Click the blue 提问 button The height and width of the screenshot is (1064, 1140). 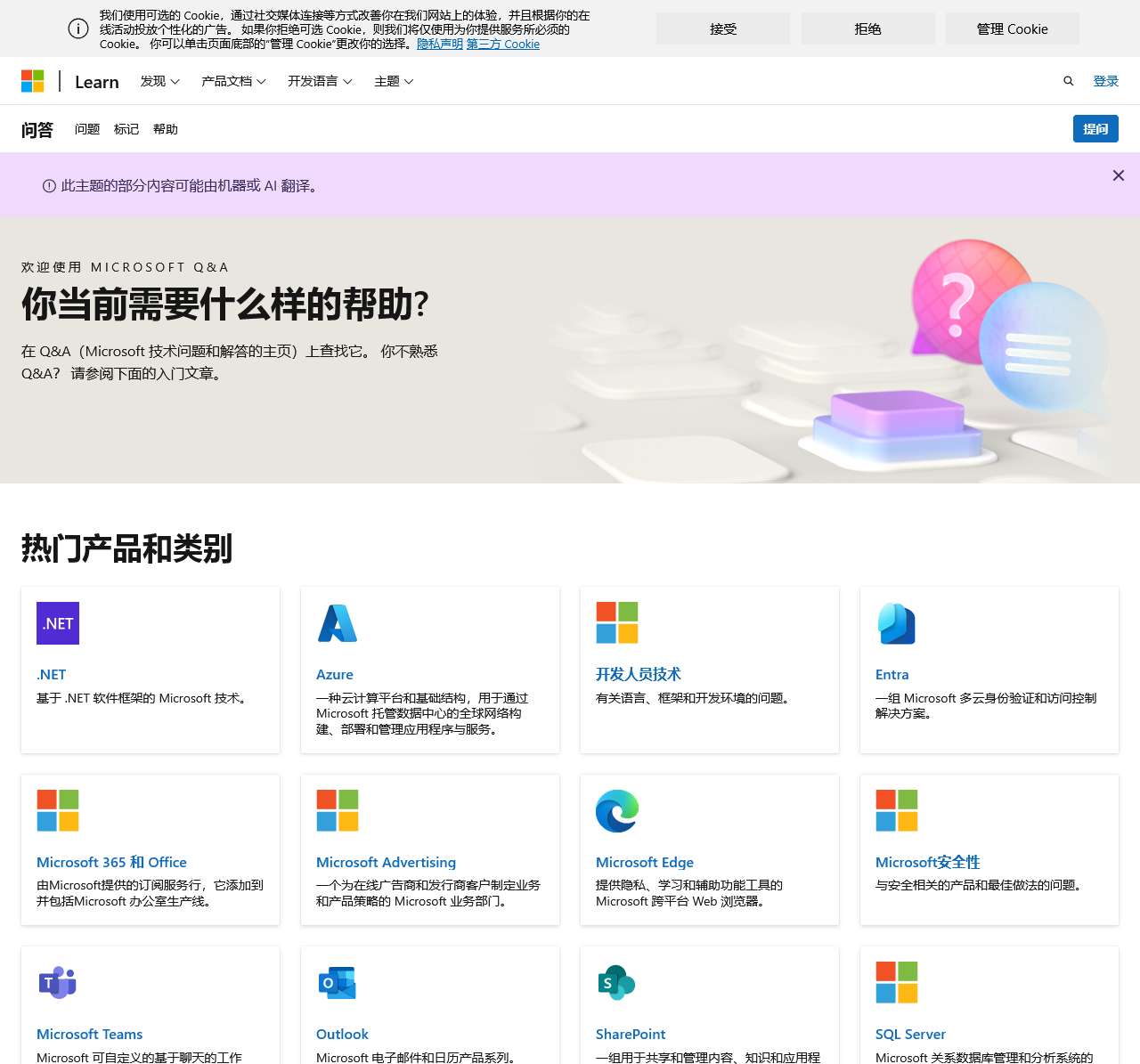[1095, 129]
